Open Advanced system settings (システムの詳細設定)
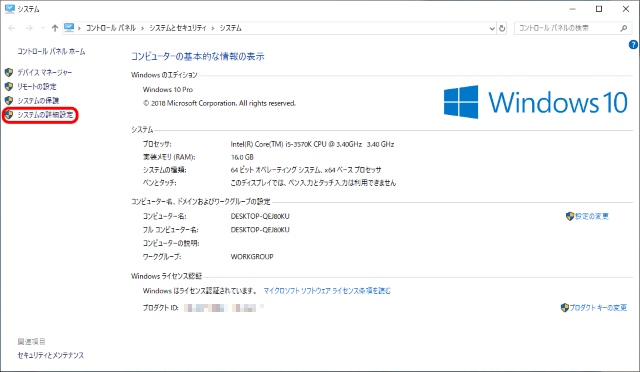Screen dimensions: 640x372 [45, 115]
